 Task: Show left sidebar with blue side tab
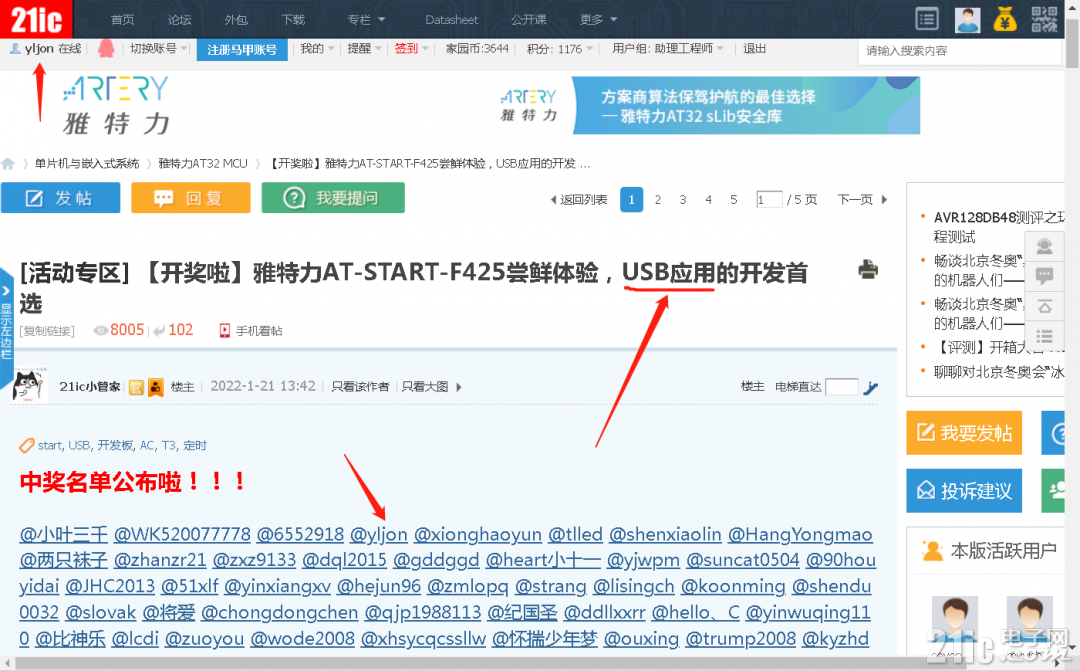pos(6,328)
